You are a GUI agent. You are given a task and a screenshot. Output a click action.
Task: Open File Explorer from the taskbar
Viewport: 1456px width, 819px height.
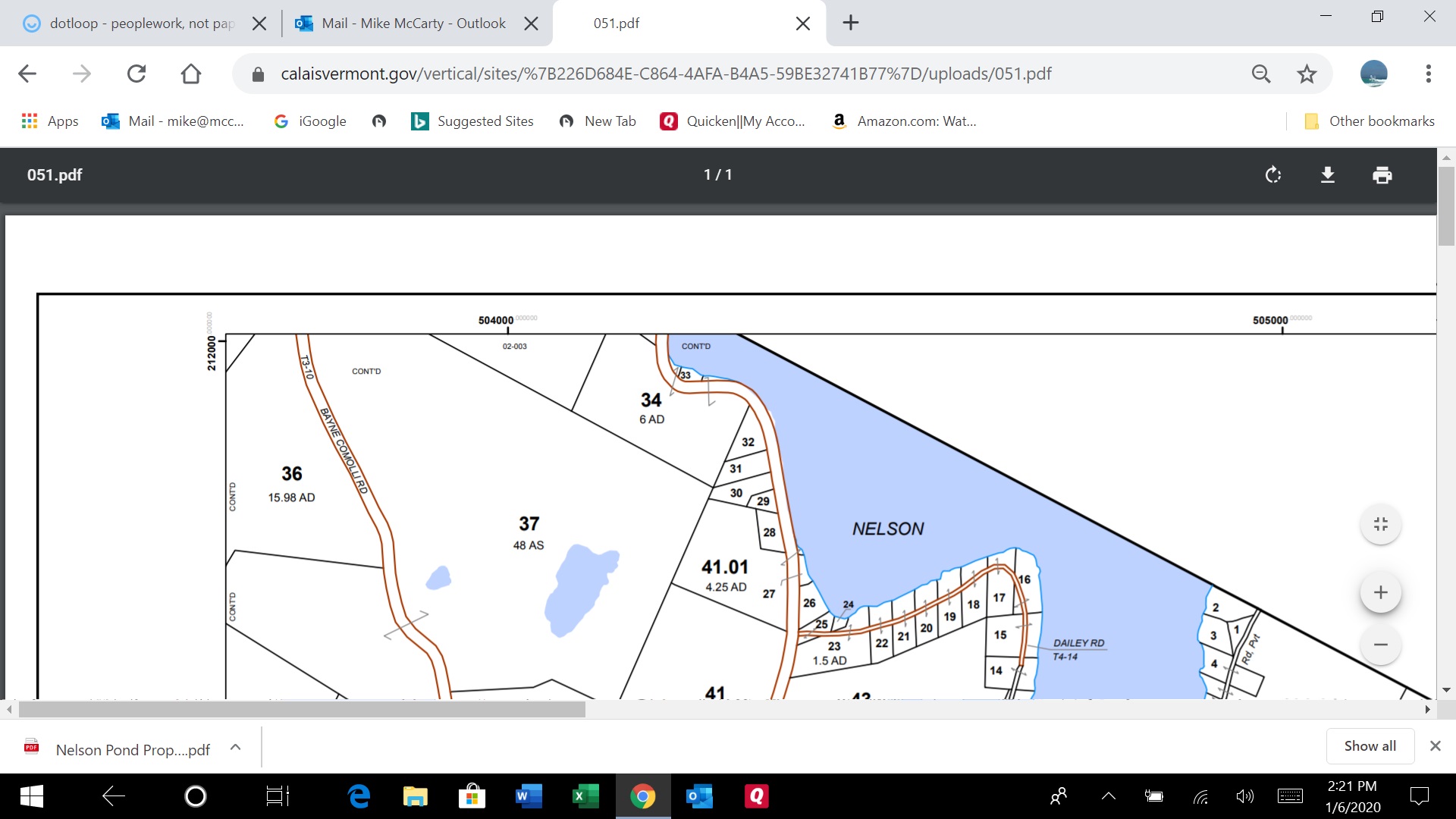[x=416, y=796]
